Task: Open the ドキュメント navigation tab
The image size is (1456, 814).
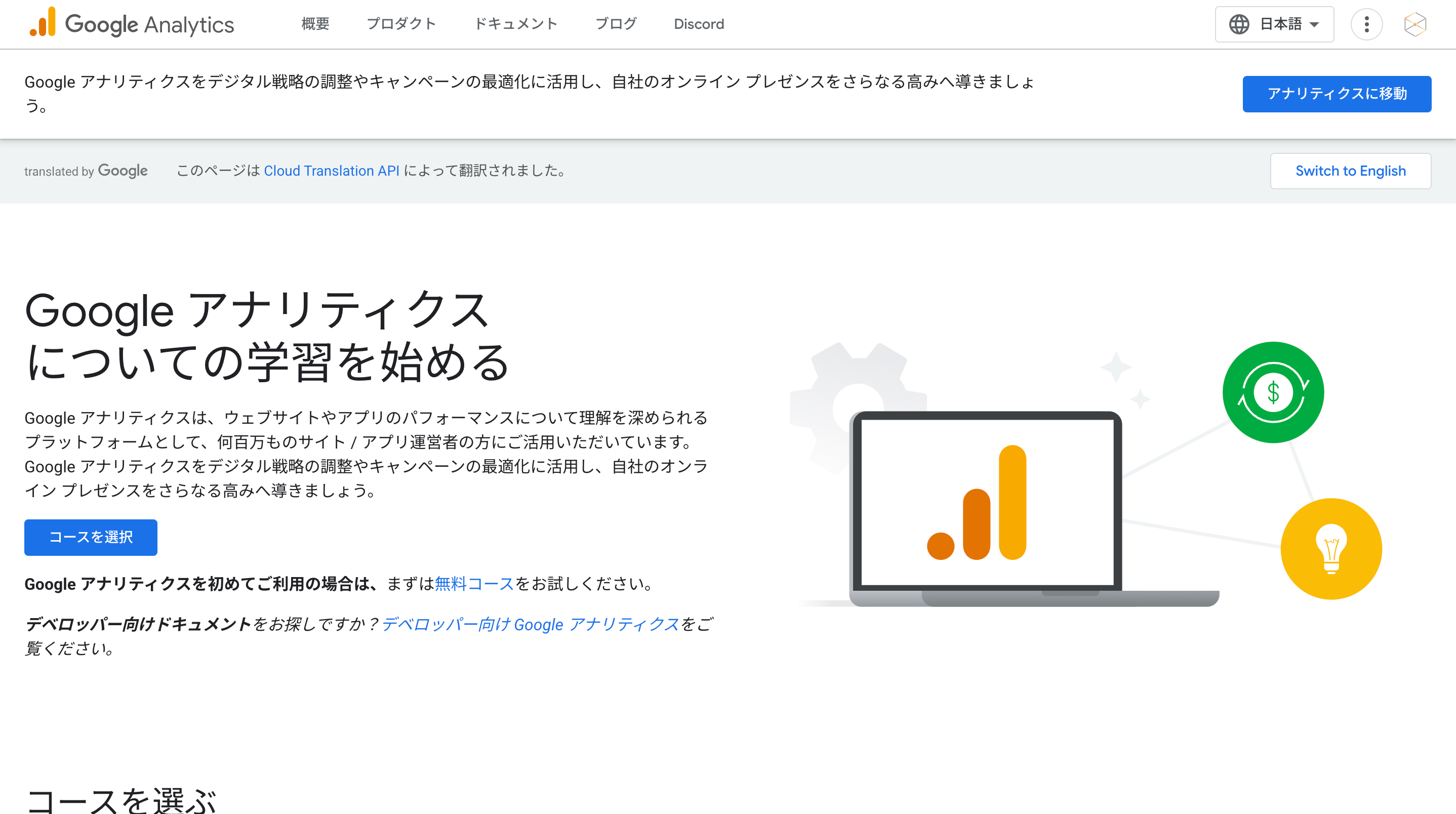Action: [x=515, y=24]
